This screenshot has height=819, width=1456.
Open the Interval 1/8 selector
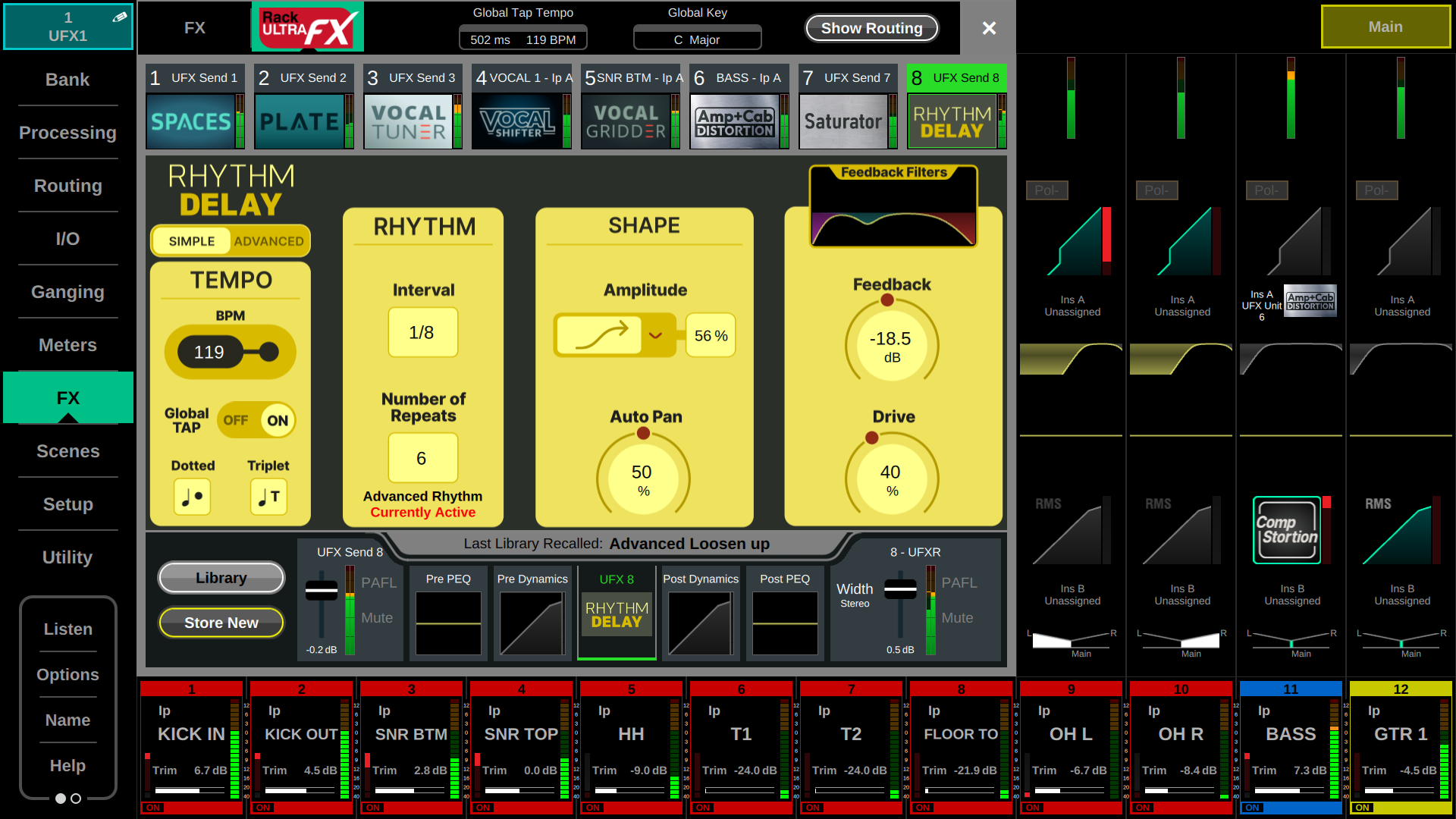pos(422,332)
